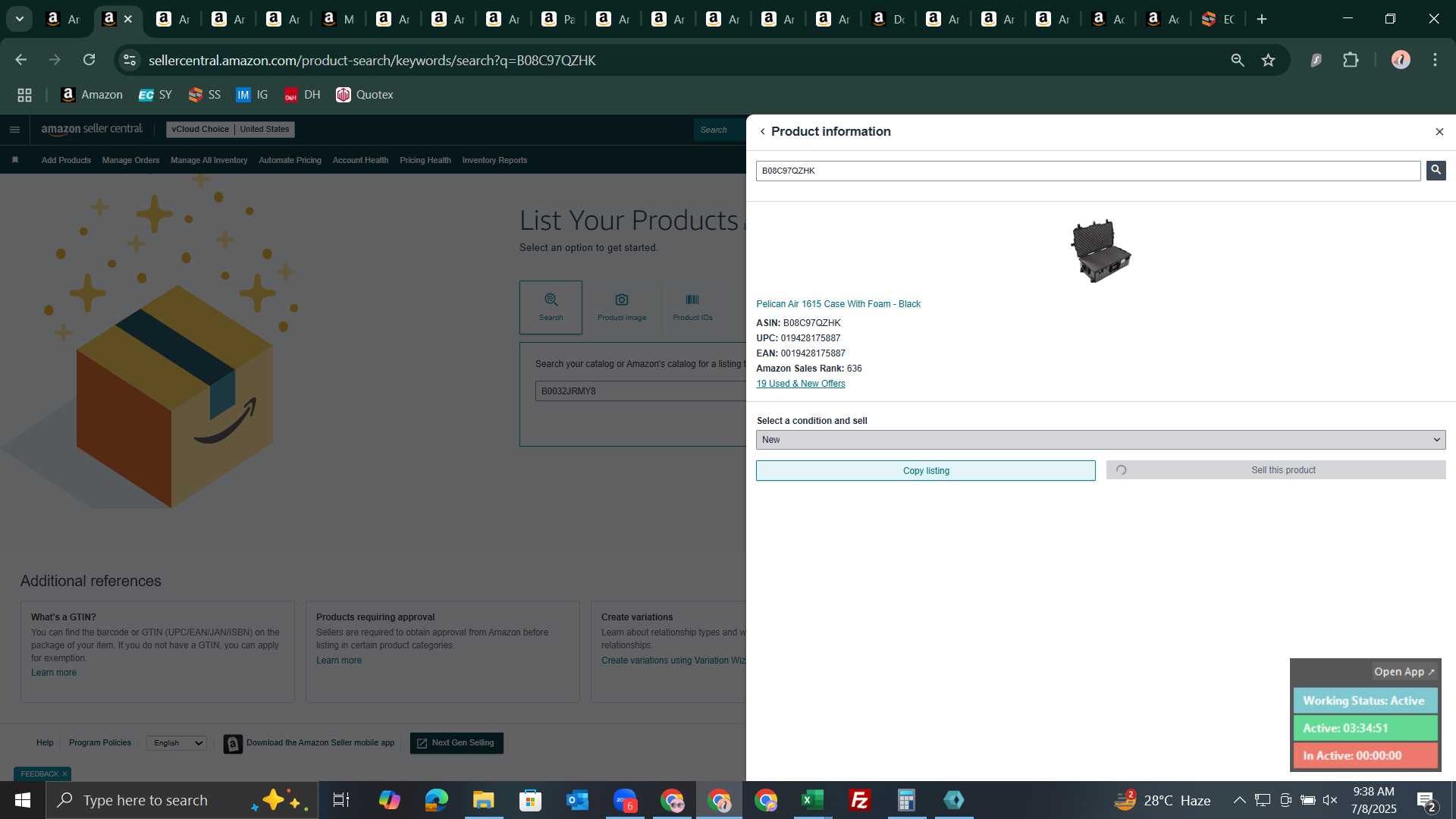Viewport: 1456px width, 819px height.
Task: Click the Amazon Seller Central logo
Action: click(92, 130)
